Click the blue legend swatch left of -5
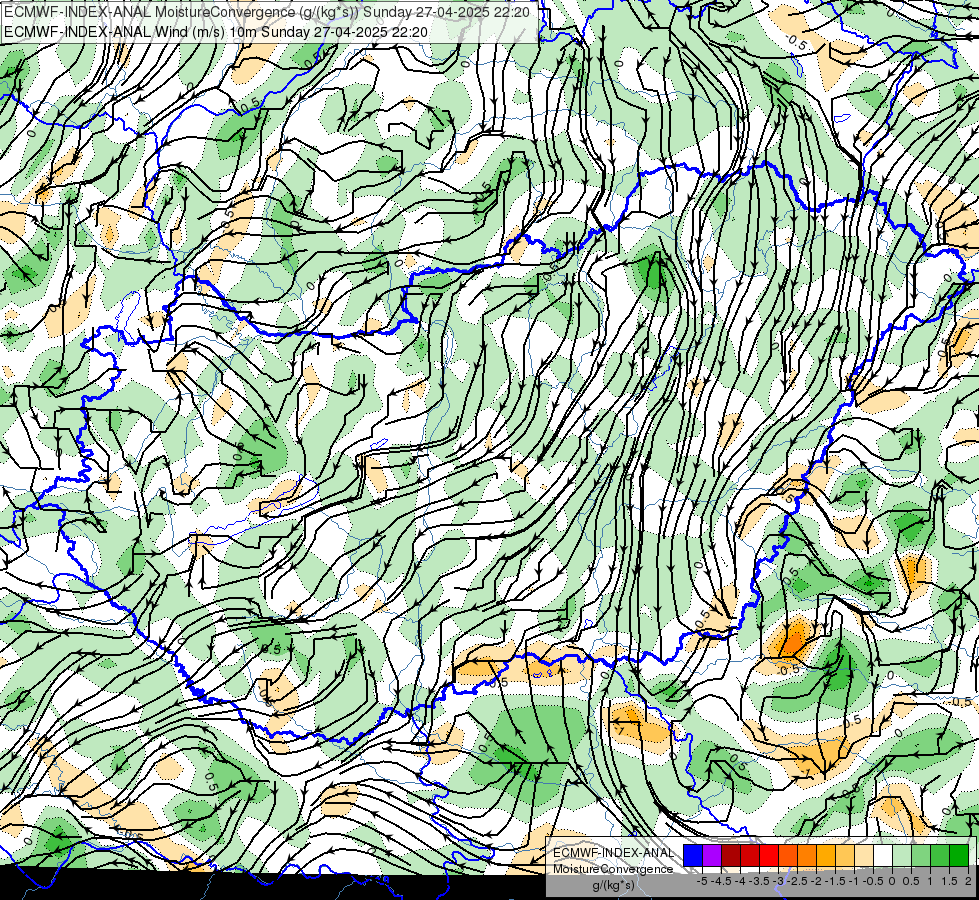 (693, 855)
